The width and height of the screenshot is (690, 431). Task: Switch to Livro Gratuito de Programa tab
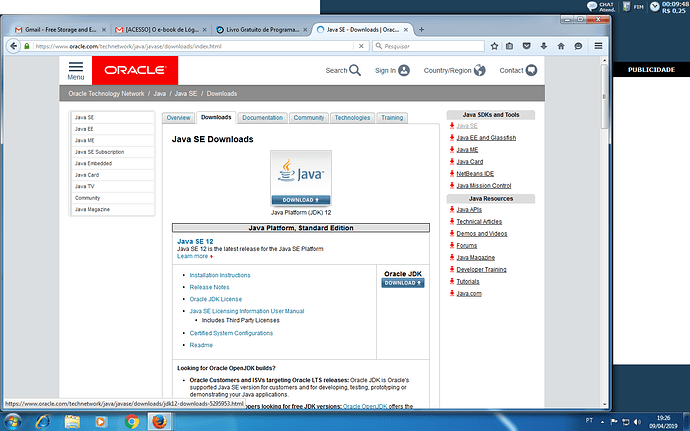pos(261,30)
